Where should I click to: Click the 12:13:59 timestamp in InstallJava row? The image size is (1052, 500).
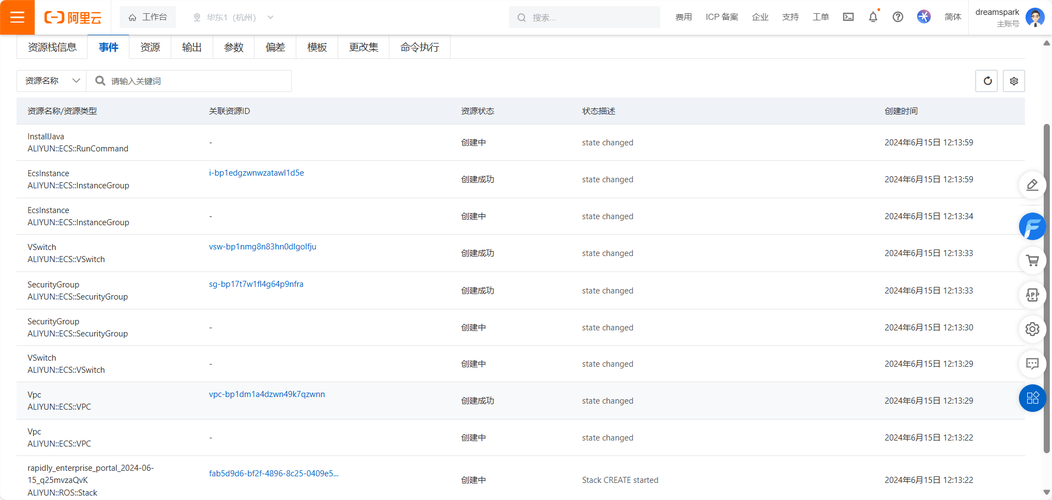929,142
